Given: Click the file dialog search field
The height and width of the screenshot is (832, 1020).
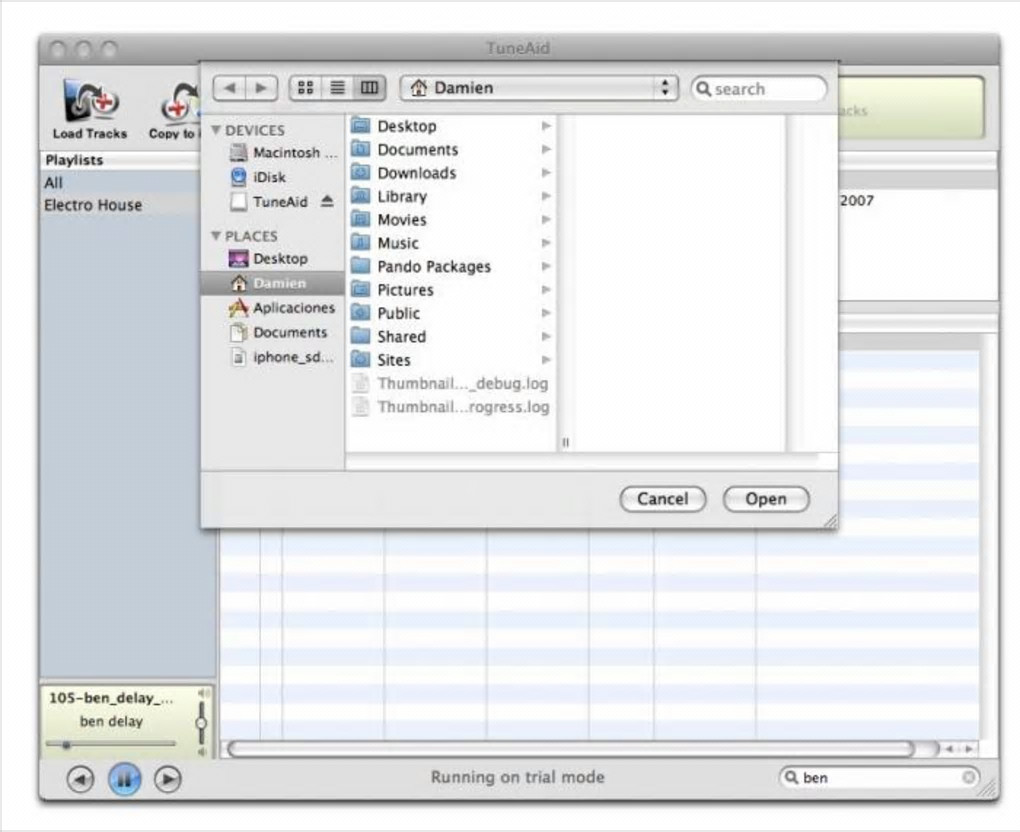Looking at the screenshot, I should pyautogui.click(x=759, y=88).
